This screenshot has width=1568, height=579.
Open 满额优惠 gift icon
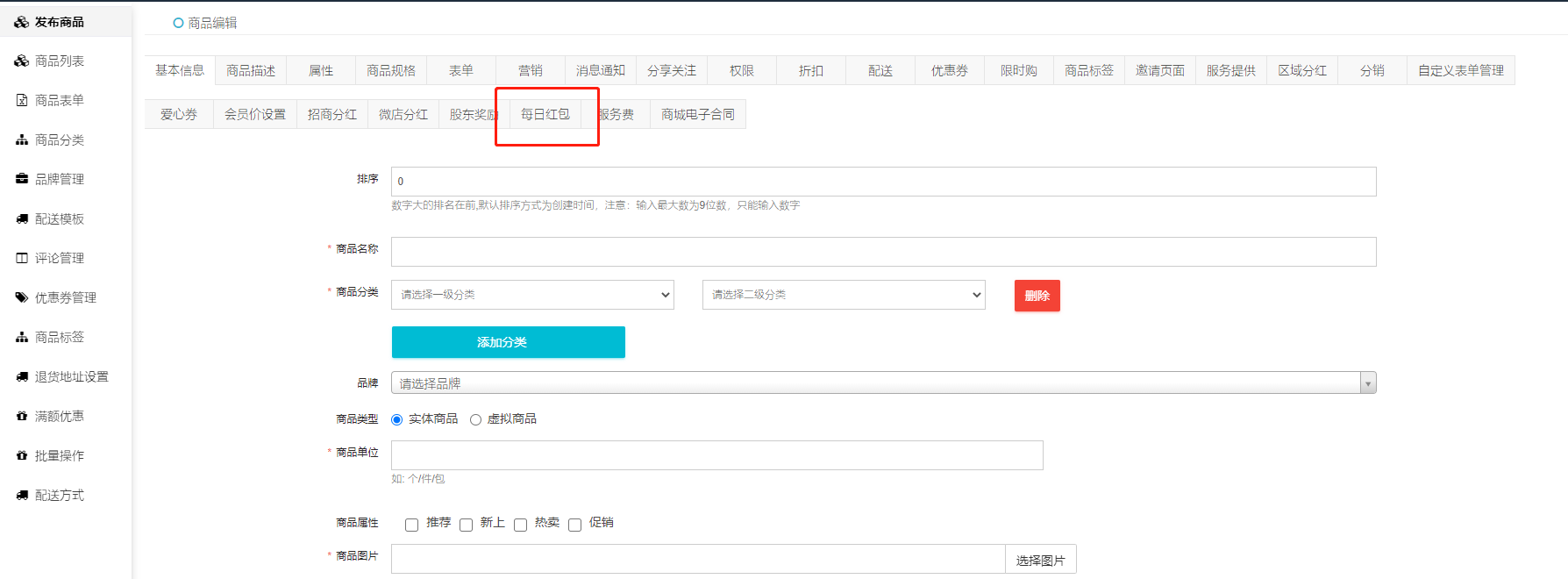pos(22,416)
